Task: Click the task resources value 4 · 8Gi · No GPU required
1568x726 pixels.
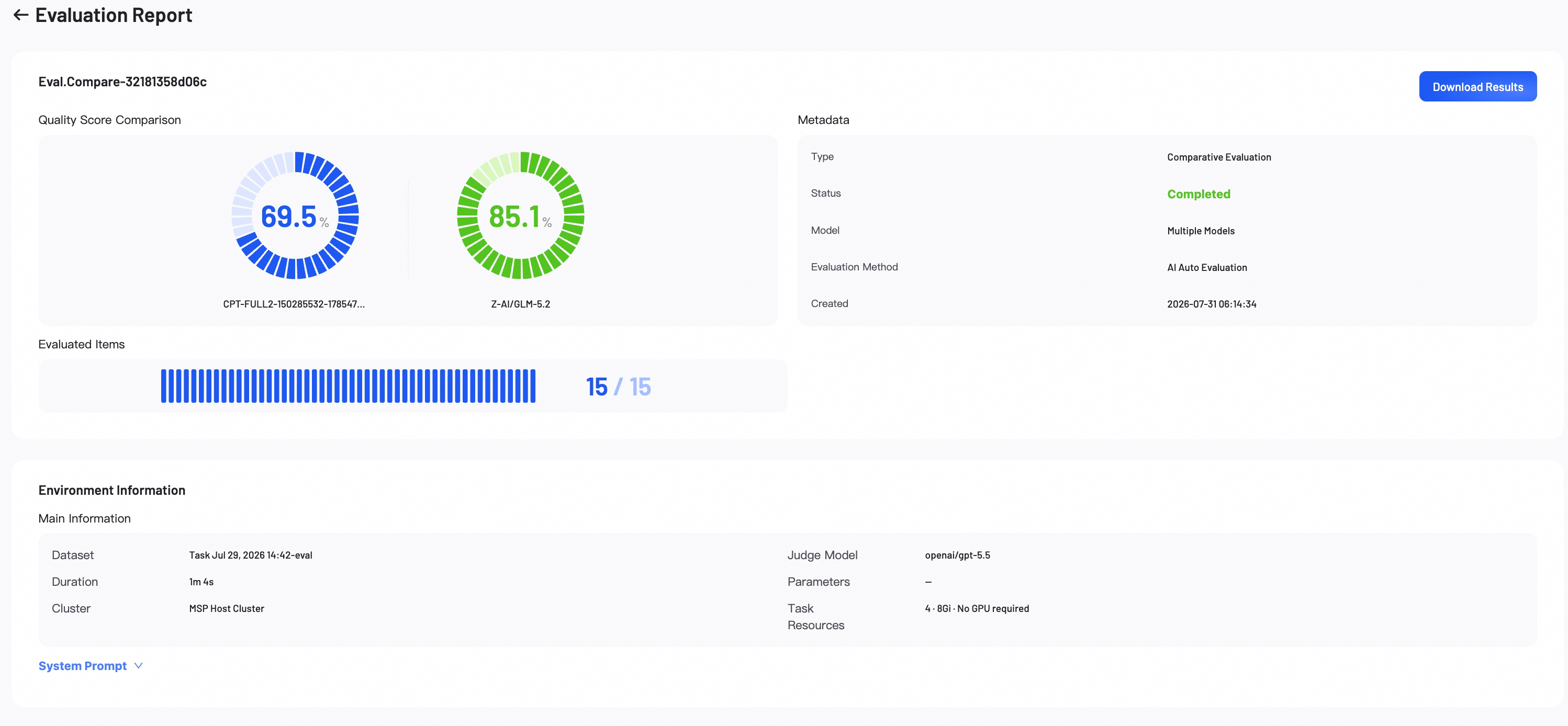Action: [977, 608]
